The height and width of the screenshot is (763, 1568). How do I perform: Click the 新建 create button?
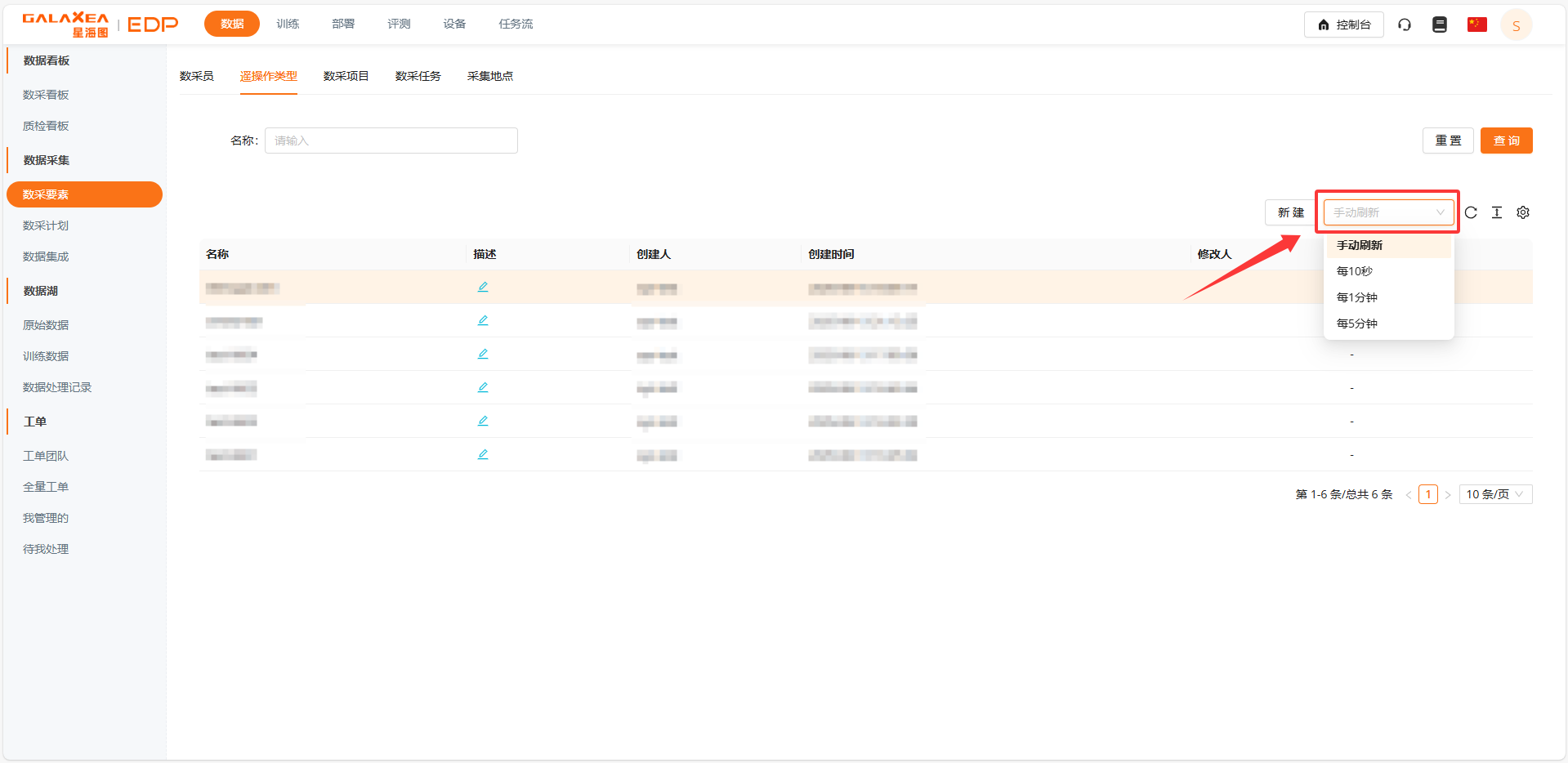coord(1290,212)
